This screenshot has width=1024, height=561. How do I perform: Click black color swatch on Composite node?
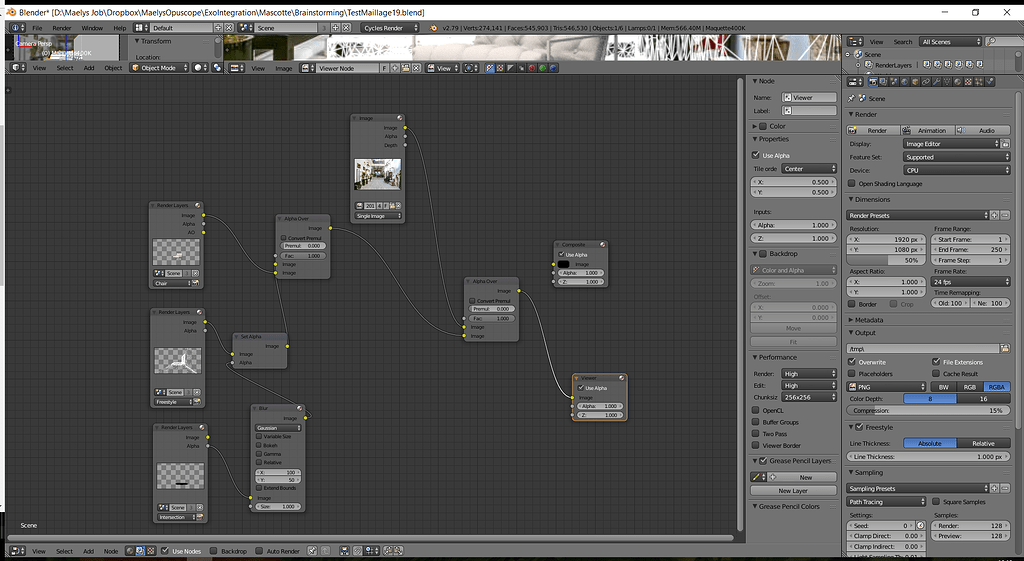pyautogui.click(x=564, y=264)
